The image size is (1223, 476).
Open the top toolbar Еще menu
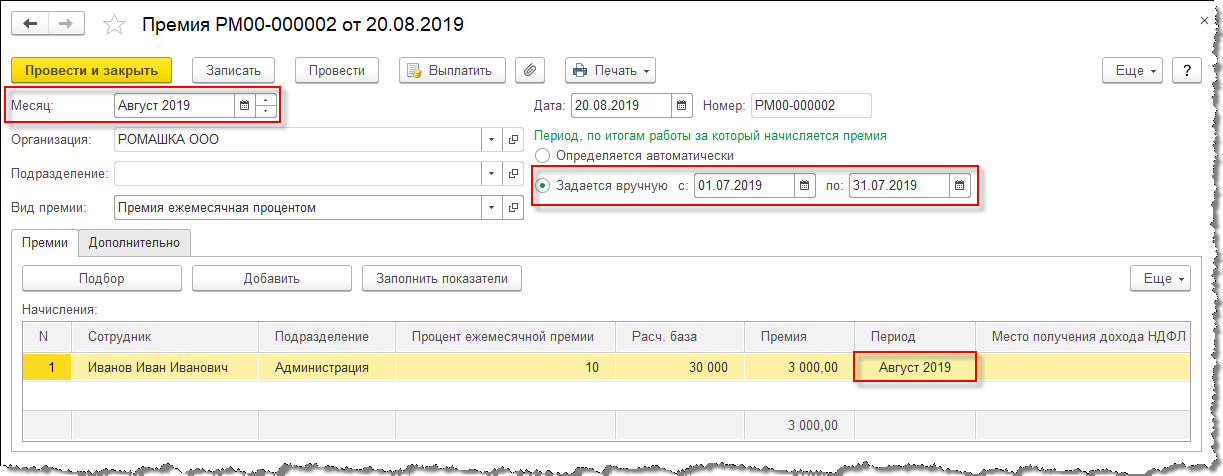point(1134,70)
